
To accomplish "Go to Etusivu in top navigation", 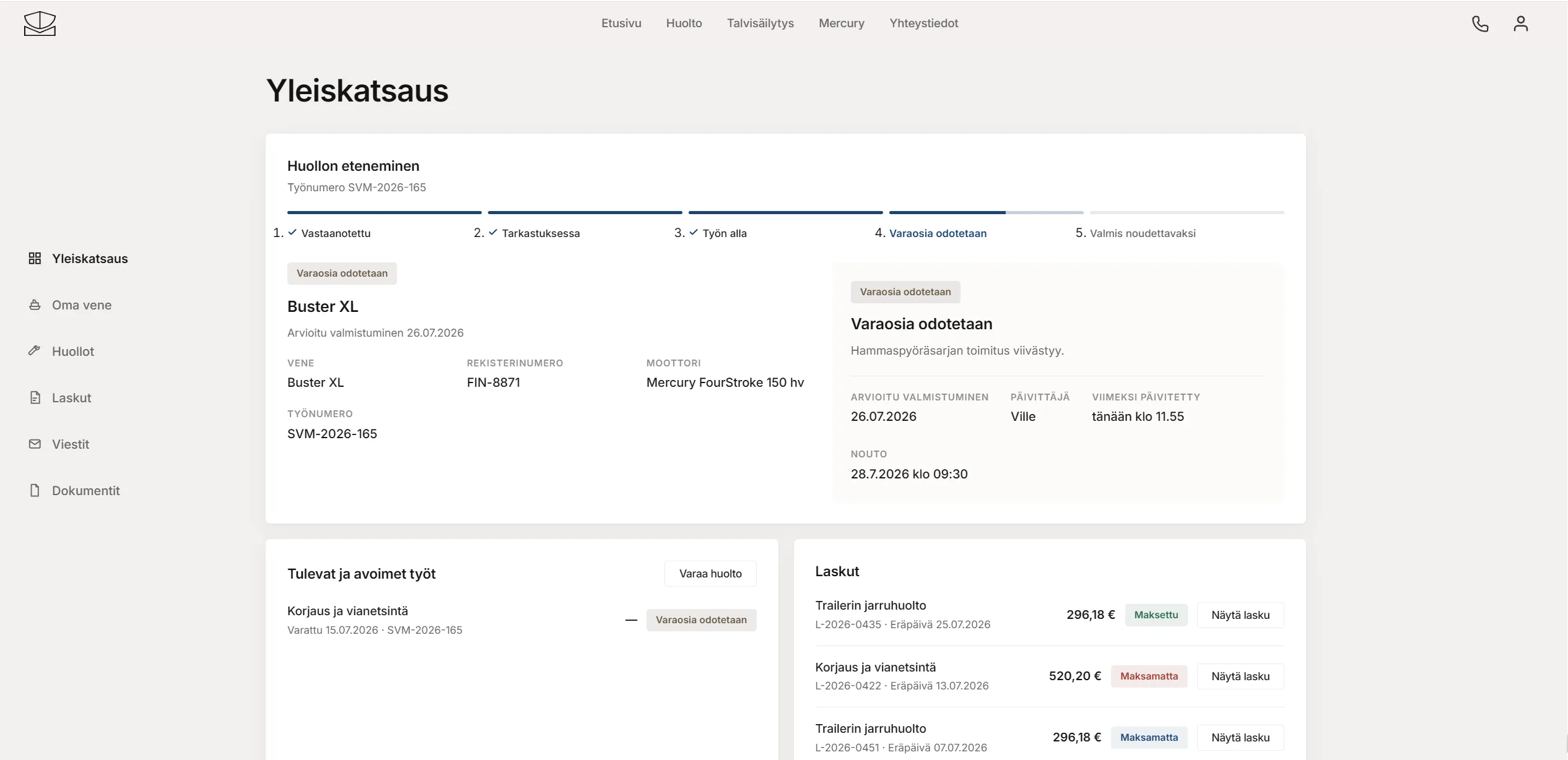I will (x=621, y=23).
